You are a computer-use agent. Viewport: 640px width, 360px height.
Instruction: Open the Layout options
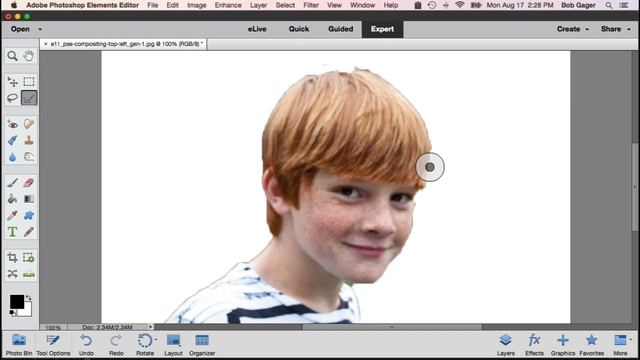pos(173,345)
